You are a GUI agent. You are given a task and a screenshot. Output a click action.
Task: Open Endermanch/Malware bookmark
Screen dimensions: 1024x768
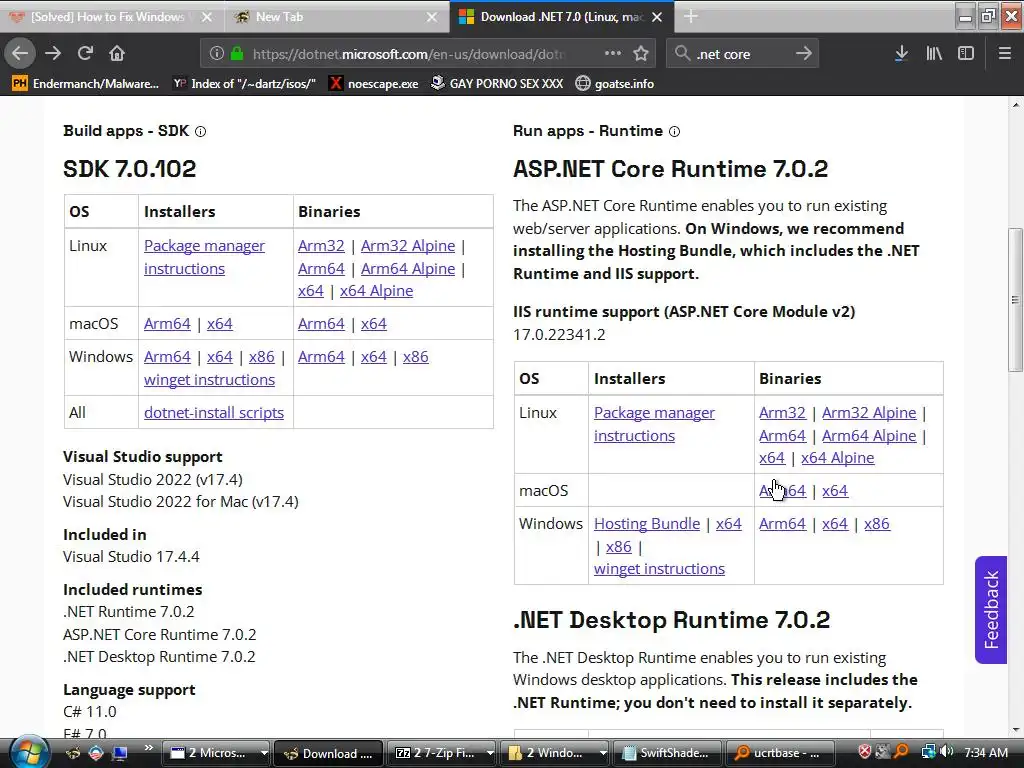tap(86, 84)
